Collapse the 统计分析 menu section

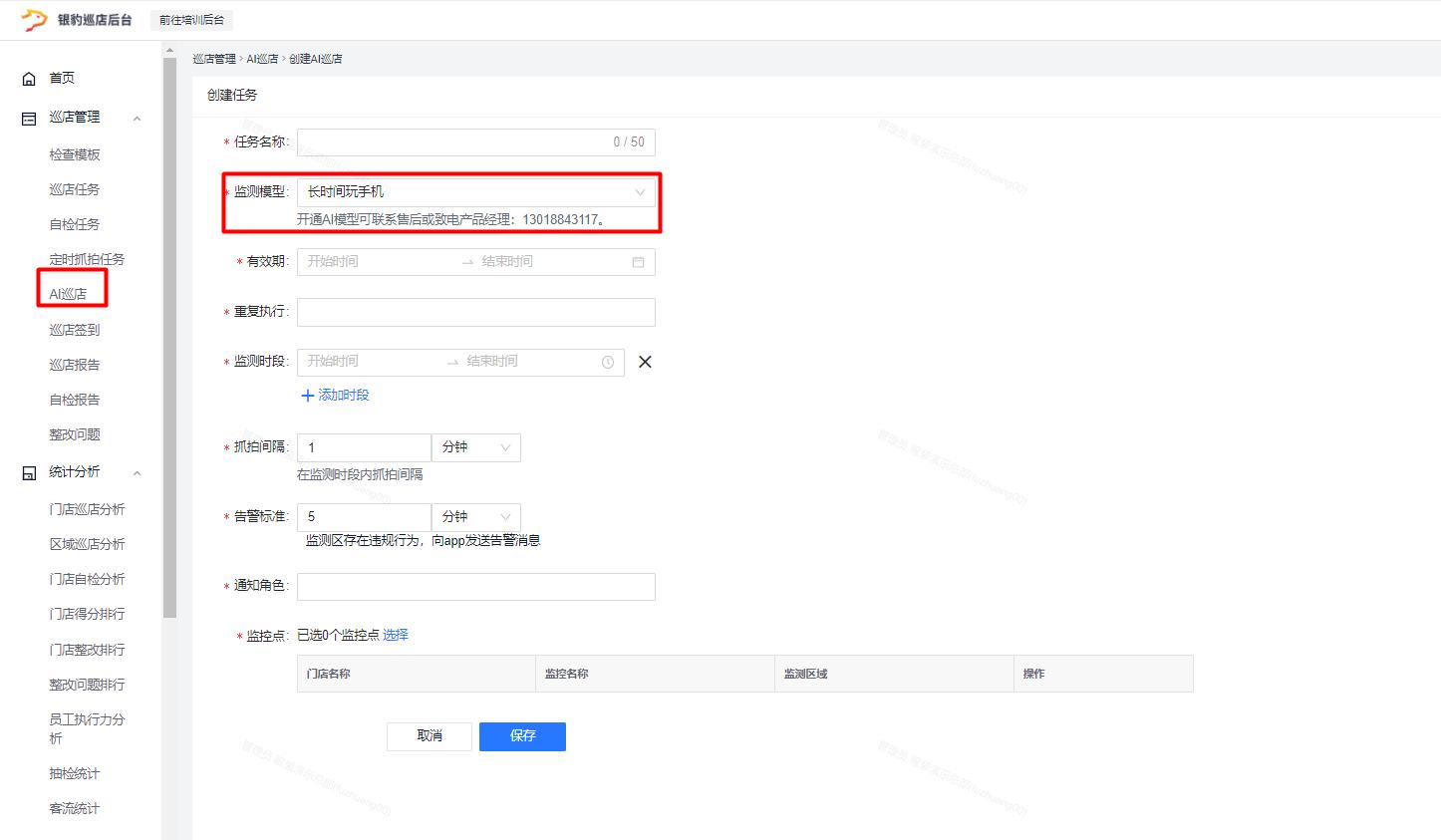138,473
